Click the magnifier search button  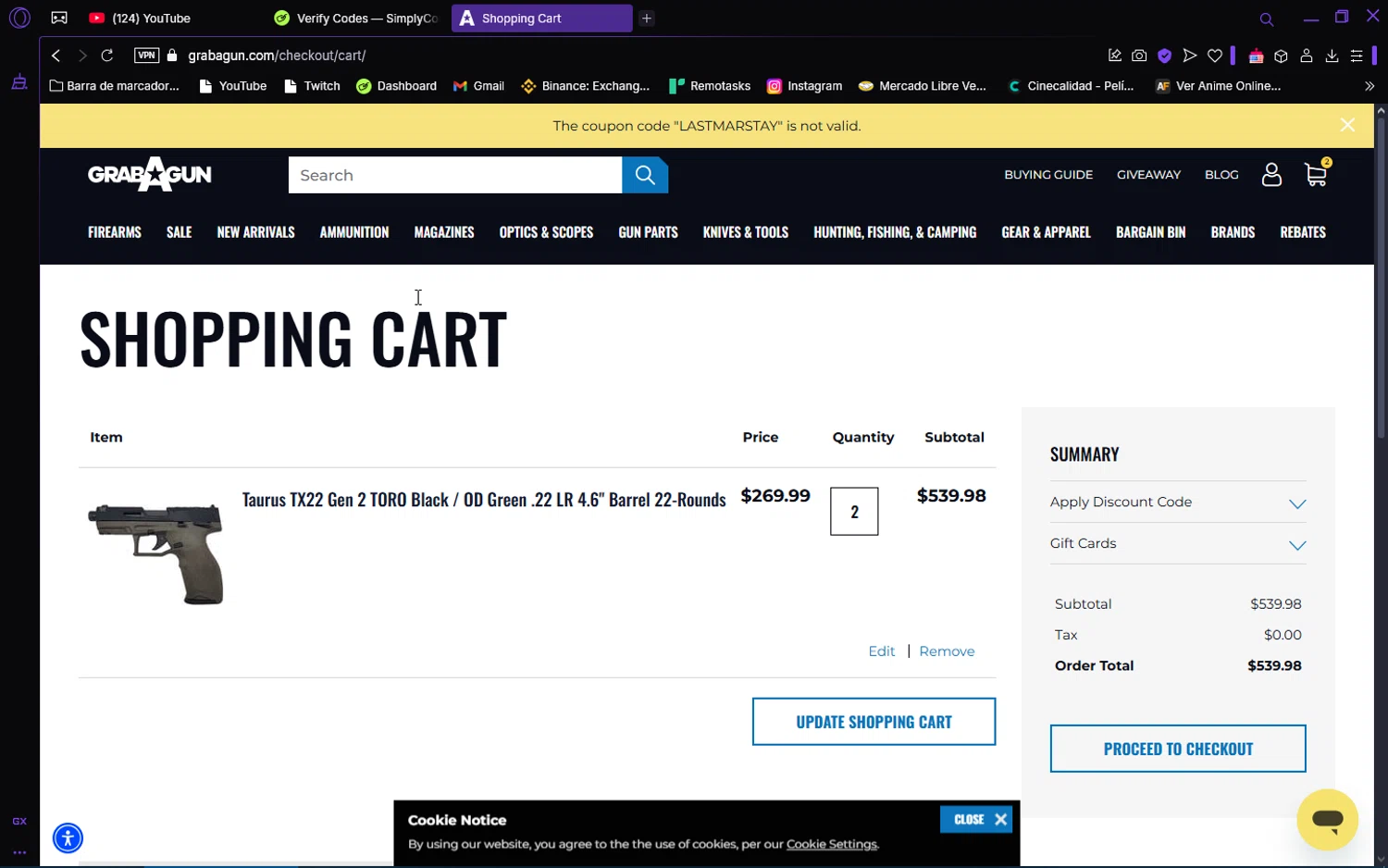coord(645,175)
